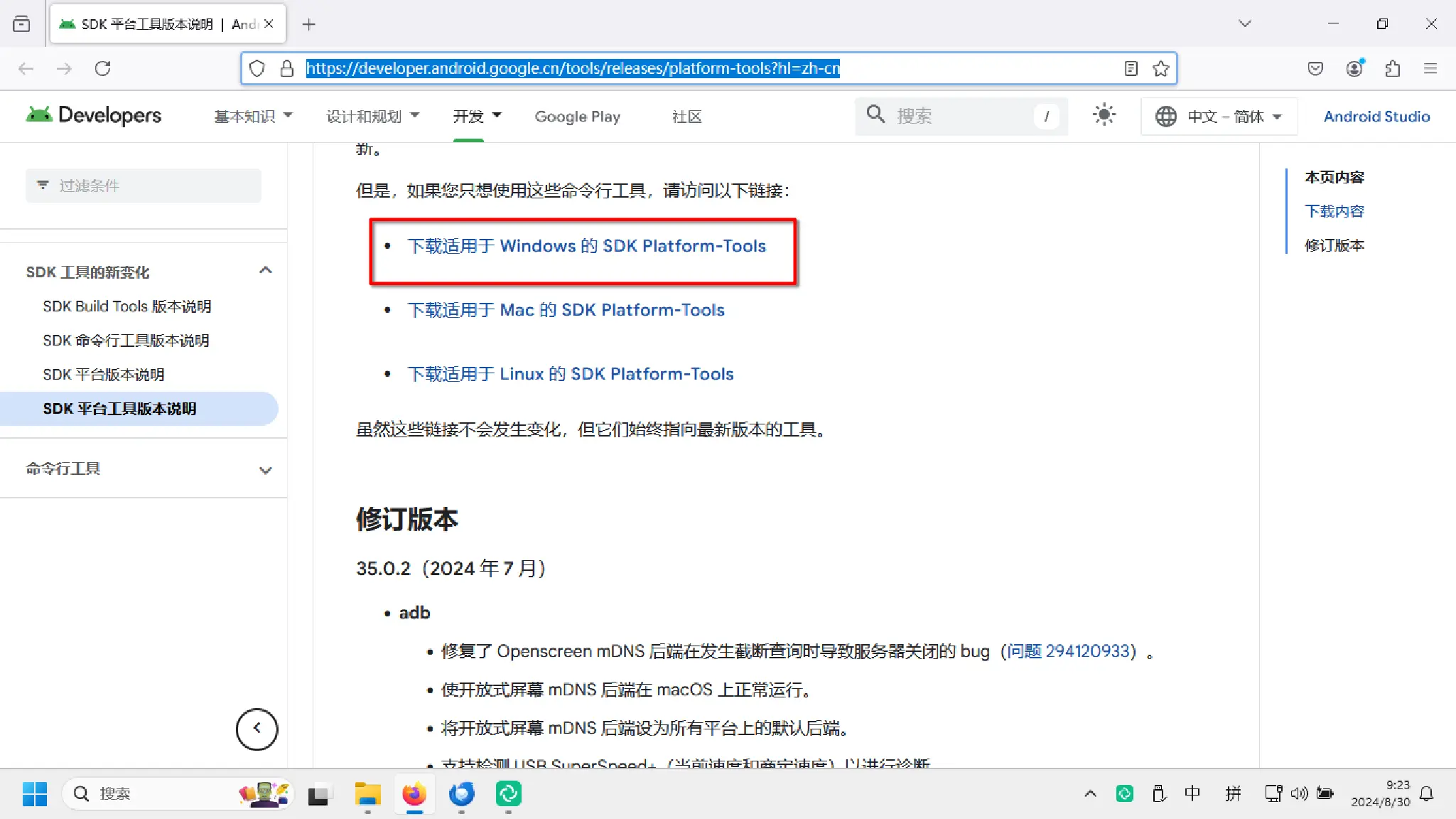Open the tracking protection shield icon
The width and height of the screenshot is (1456, 819).
pyautogui.click(x=257, y=68)
